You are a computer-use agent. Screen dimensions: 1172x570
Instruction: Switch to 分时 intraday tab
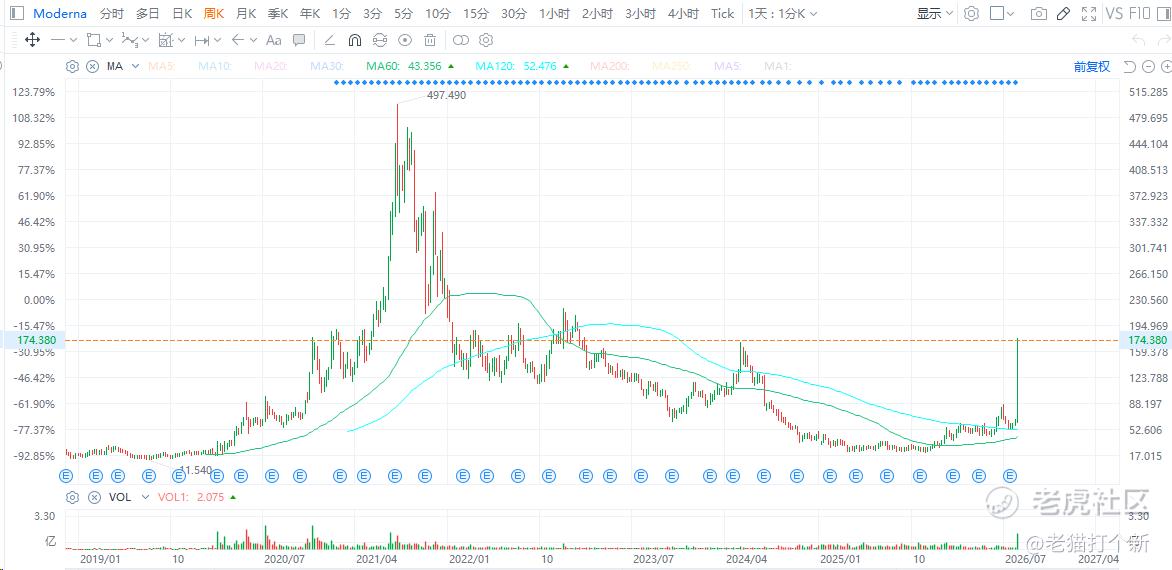coord(112,13)
